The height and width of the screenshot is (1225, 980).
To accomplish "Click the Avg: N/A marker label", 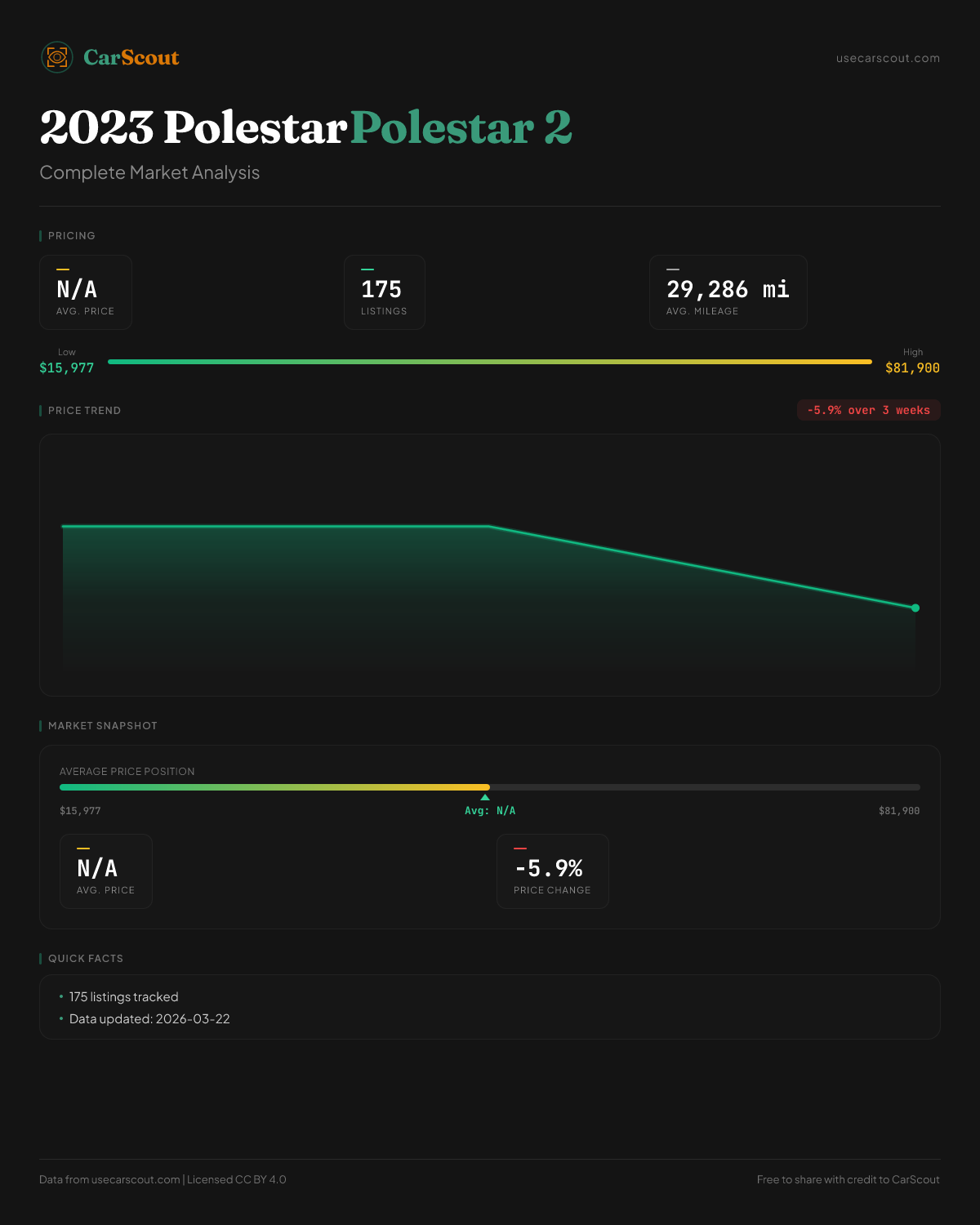I will pos(490,811).
